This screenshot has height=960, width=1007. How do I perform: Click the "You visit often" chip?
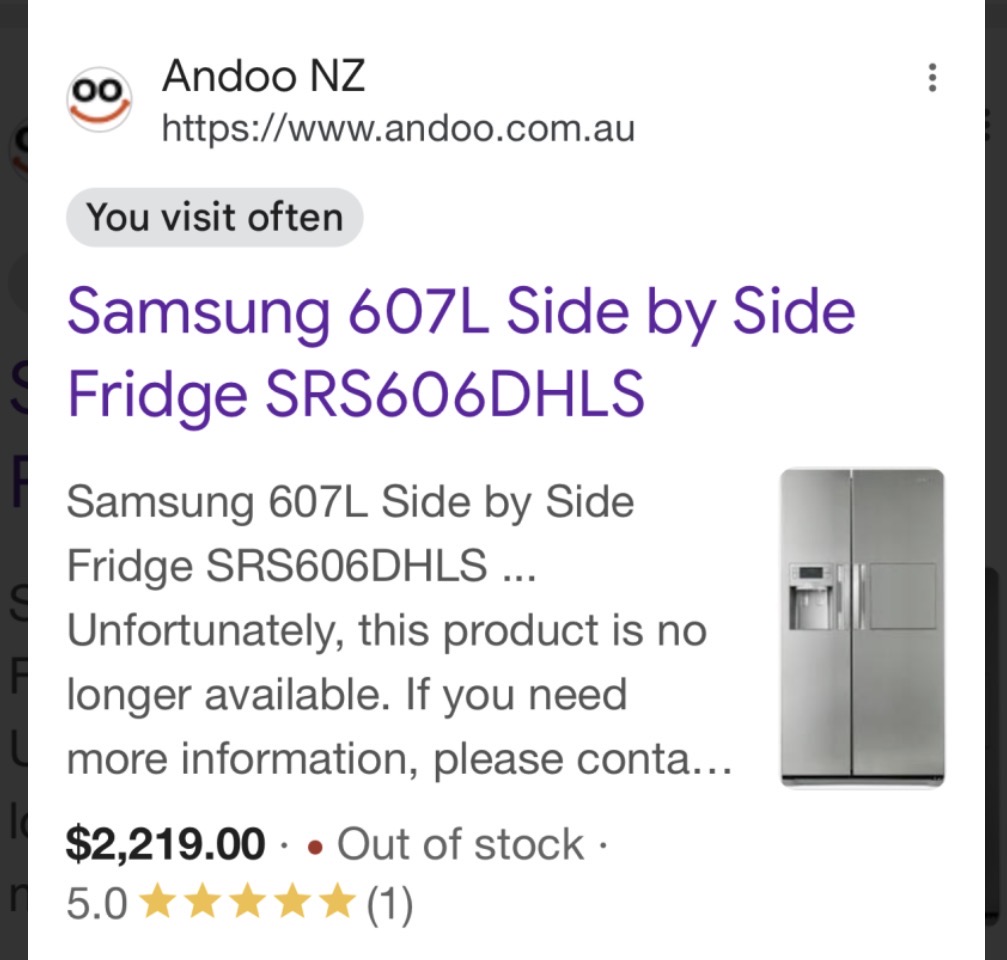coord(214,217)
